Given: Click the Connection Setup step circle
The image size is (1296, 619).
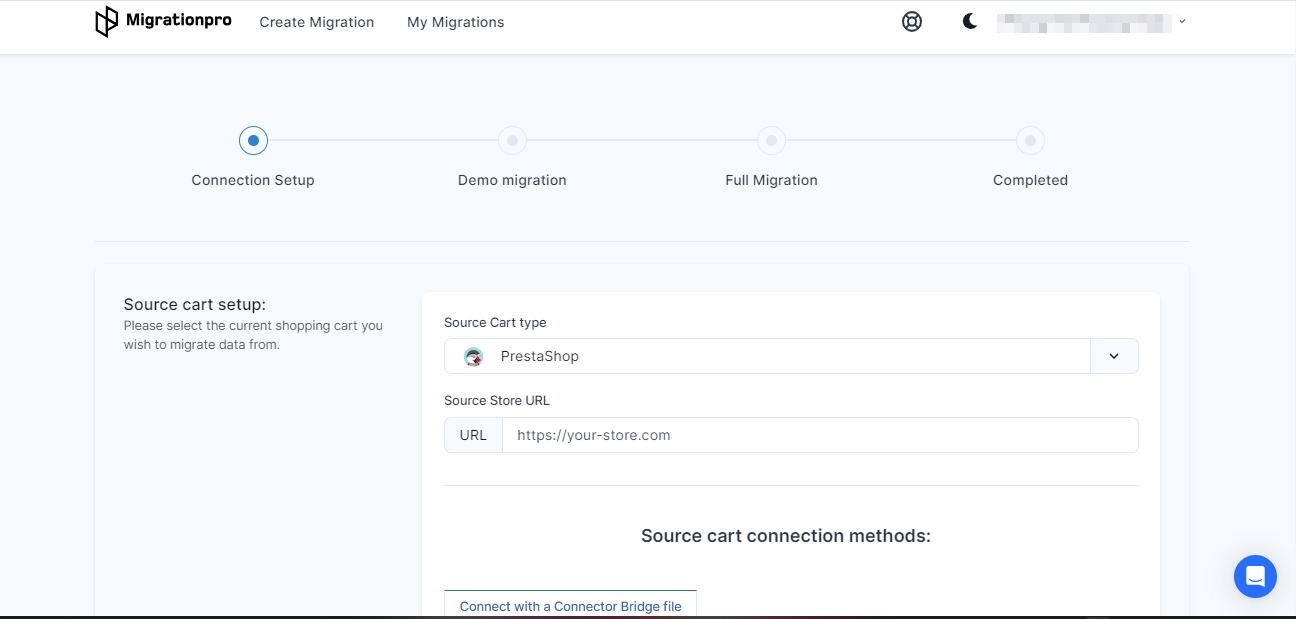Looking at the screenshot, I should [x=253, y=141].
